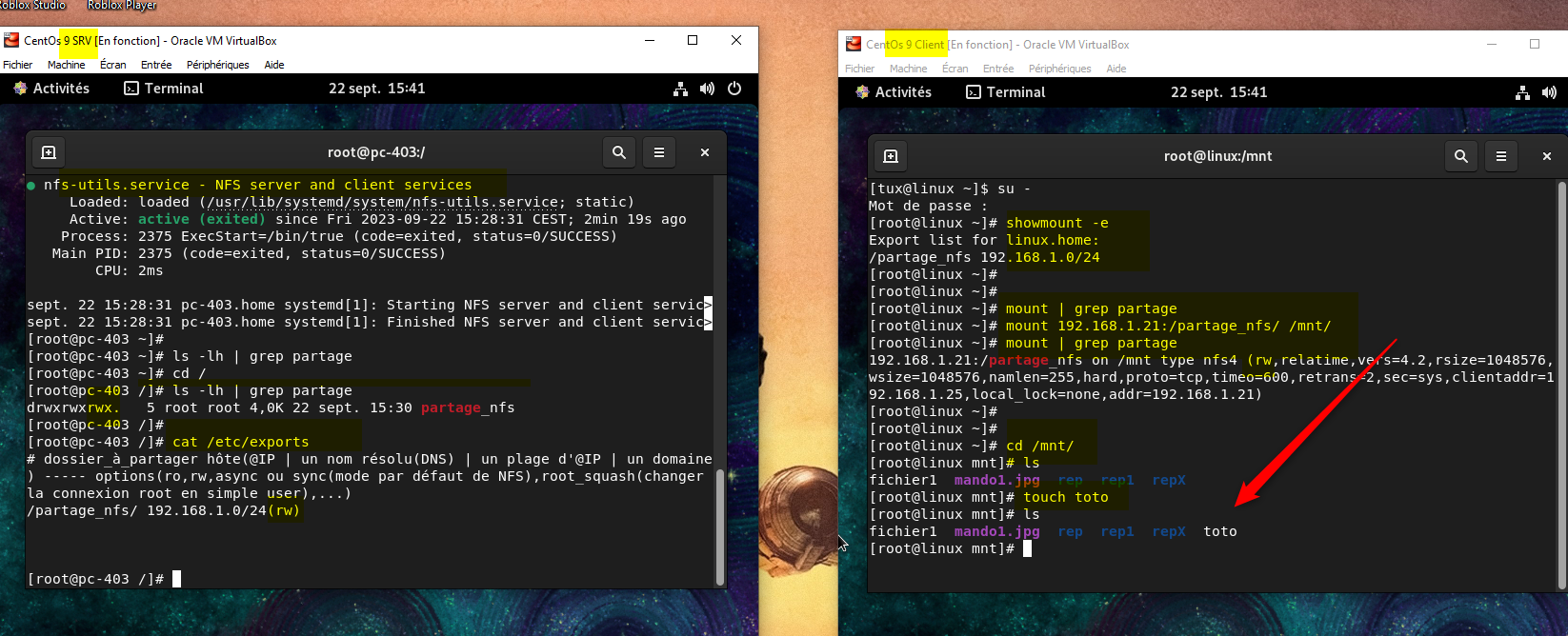
Task: Maximize the CentOs 9 SRV VirtualBox window
Action: 693,40
